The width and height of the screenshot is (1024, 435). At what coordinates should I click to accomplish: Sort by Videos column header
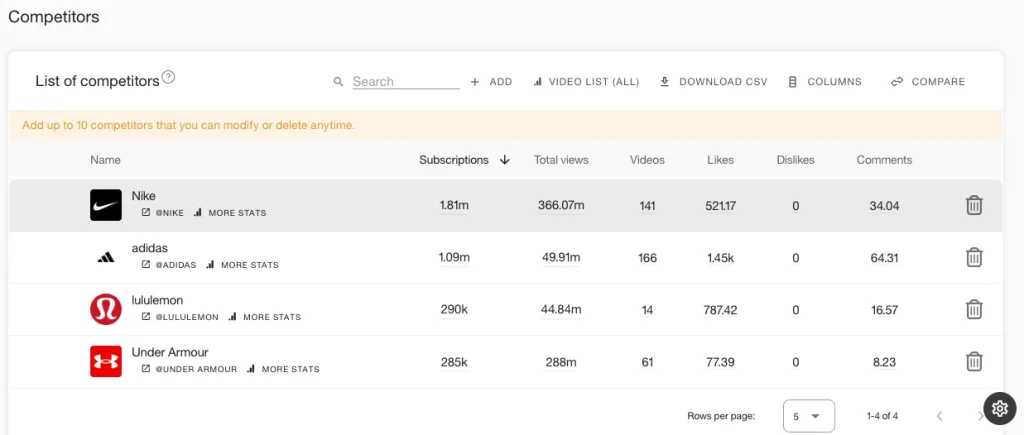pyautogui.click(x=647, y=160)
